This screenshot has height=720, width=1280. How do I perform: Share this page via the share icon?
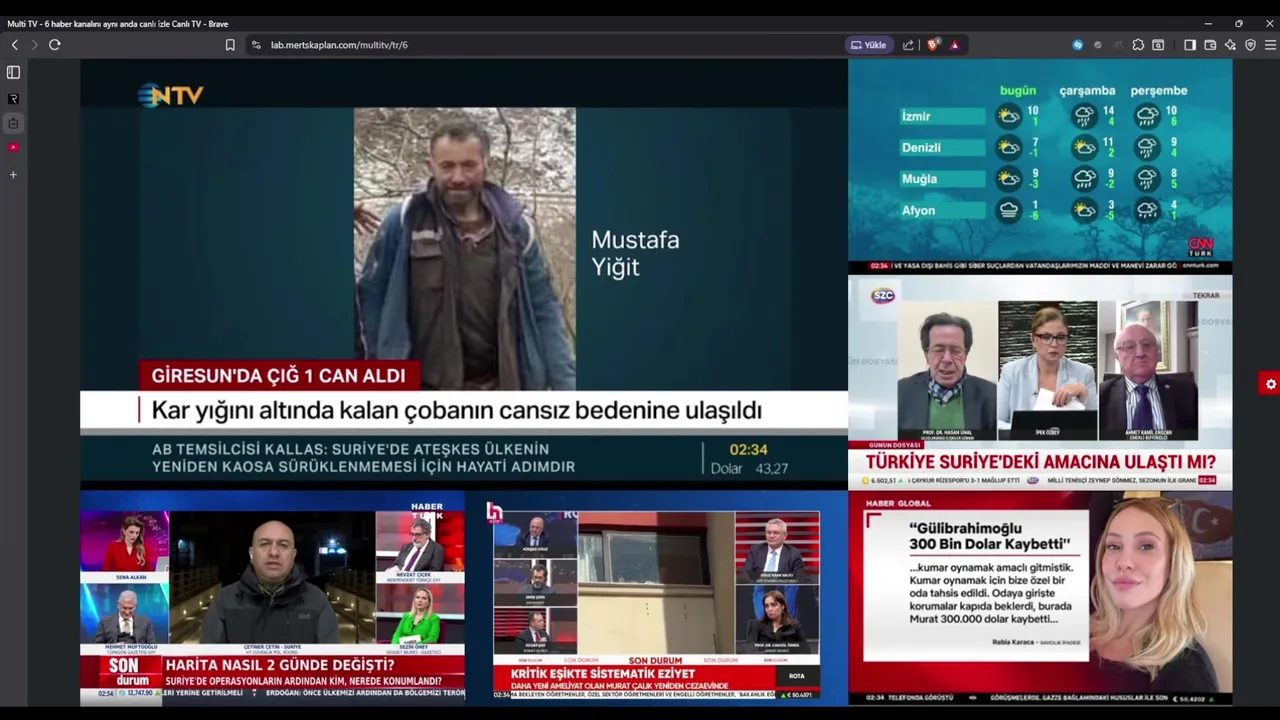click(x=908, y=45)
